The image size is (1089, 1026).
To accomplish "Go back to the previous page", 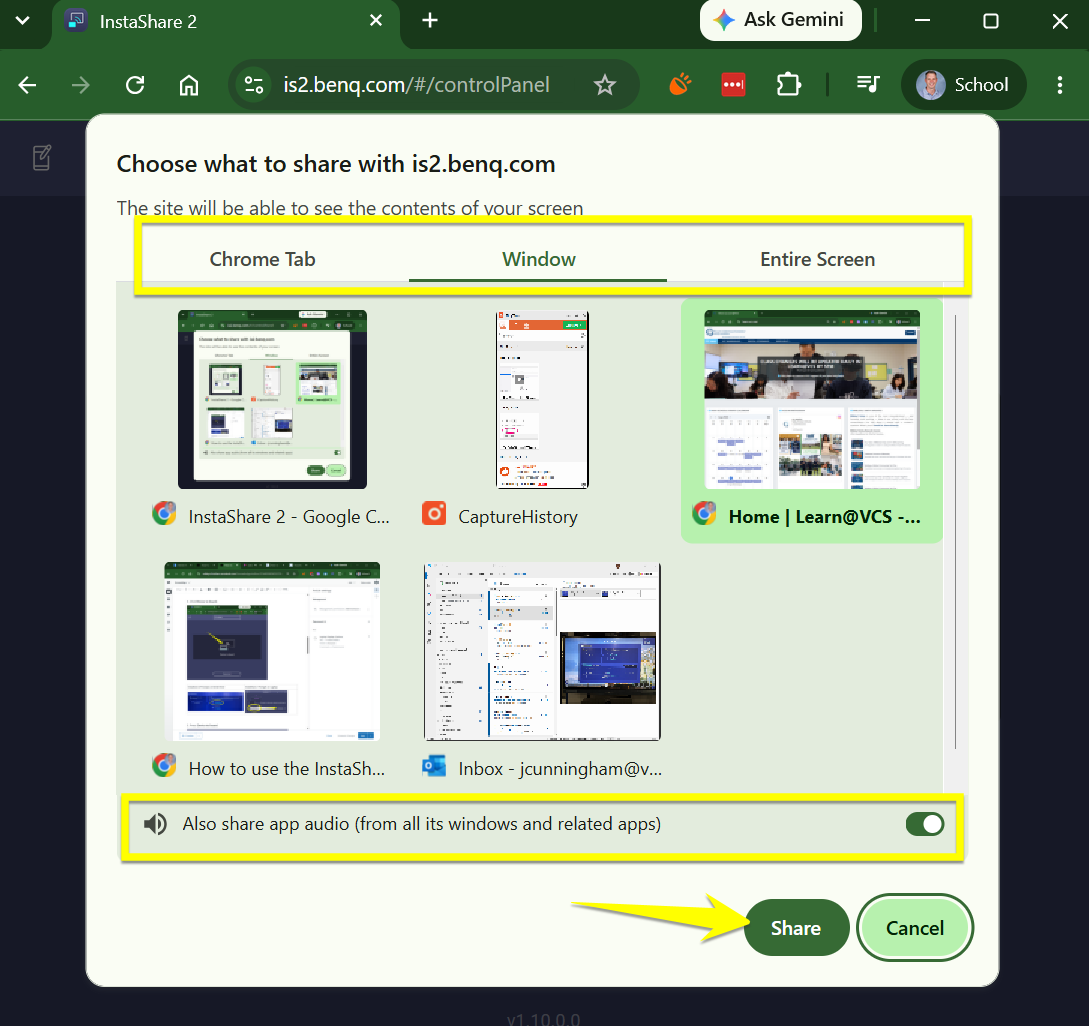I will tap(27, 85).
